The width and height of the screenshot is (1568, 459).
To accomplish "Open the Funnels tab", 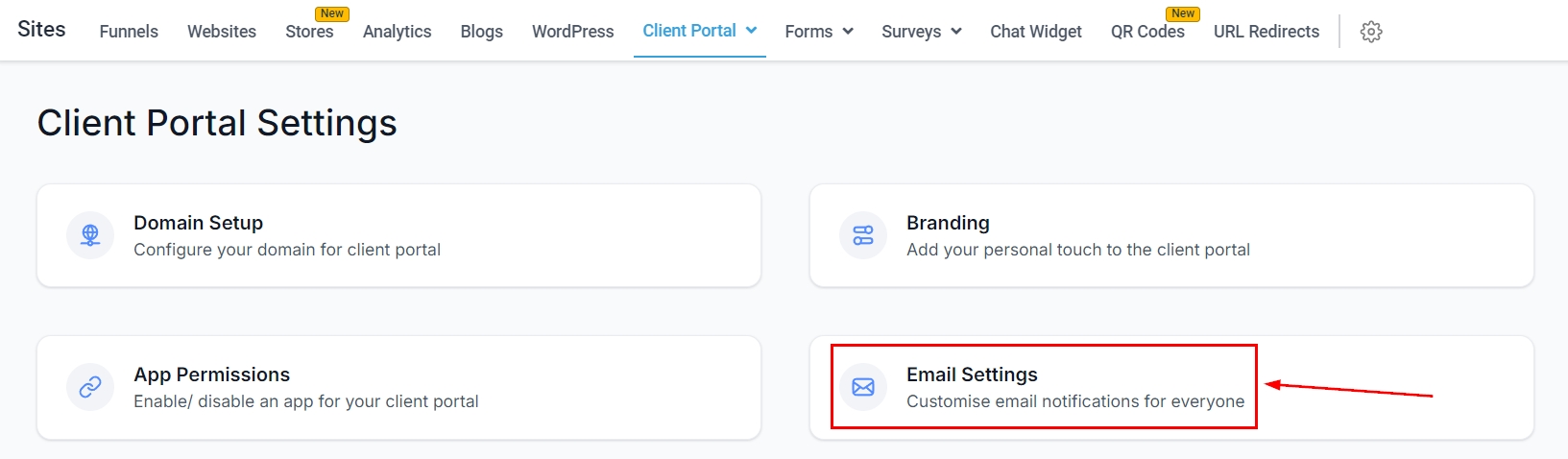I will tap(129, 32).
